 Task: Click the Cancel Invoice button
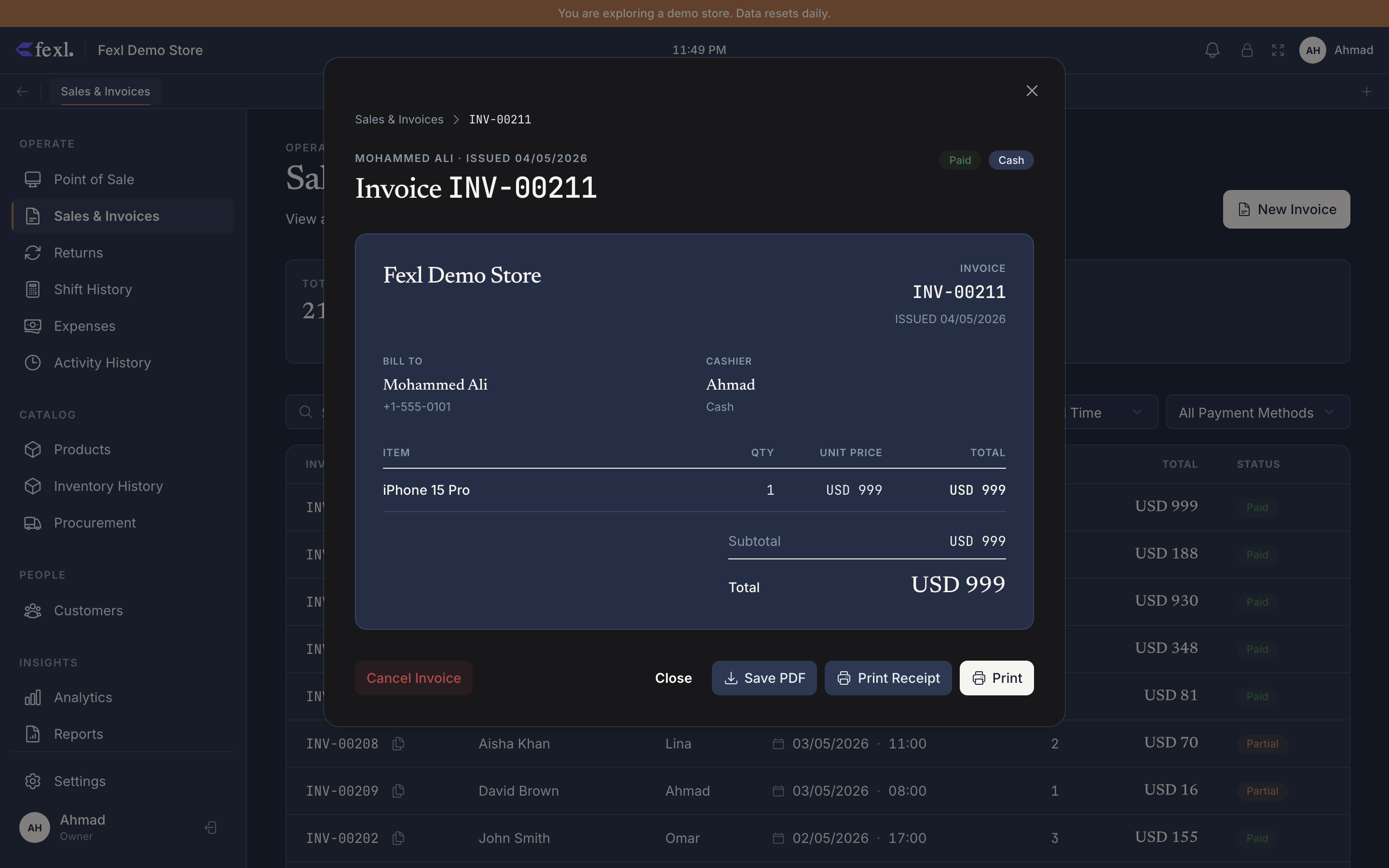(x=413, y=678)
